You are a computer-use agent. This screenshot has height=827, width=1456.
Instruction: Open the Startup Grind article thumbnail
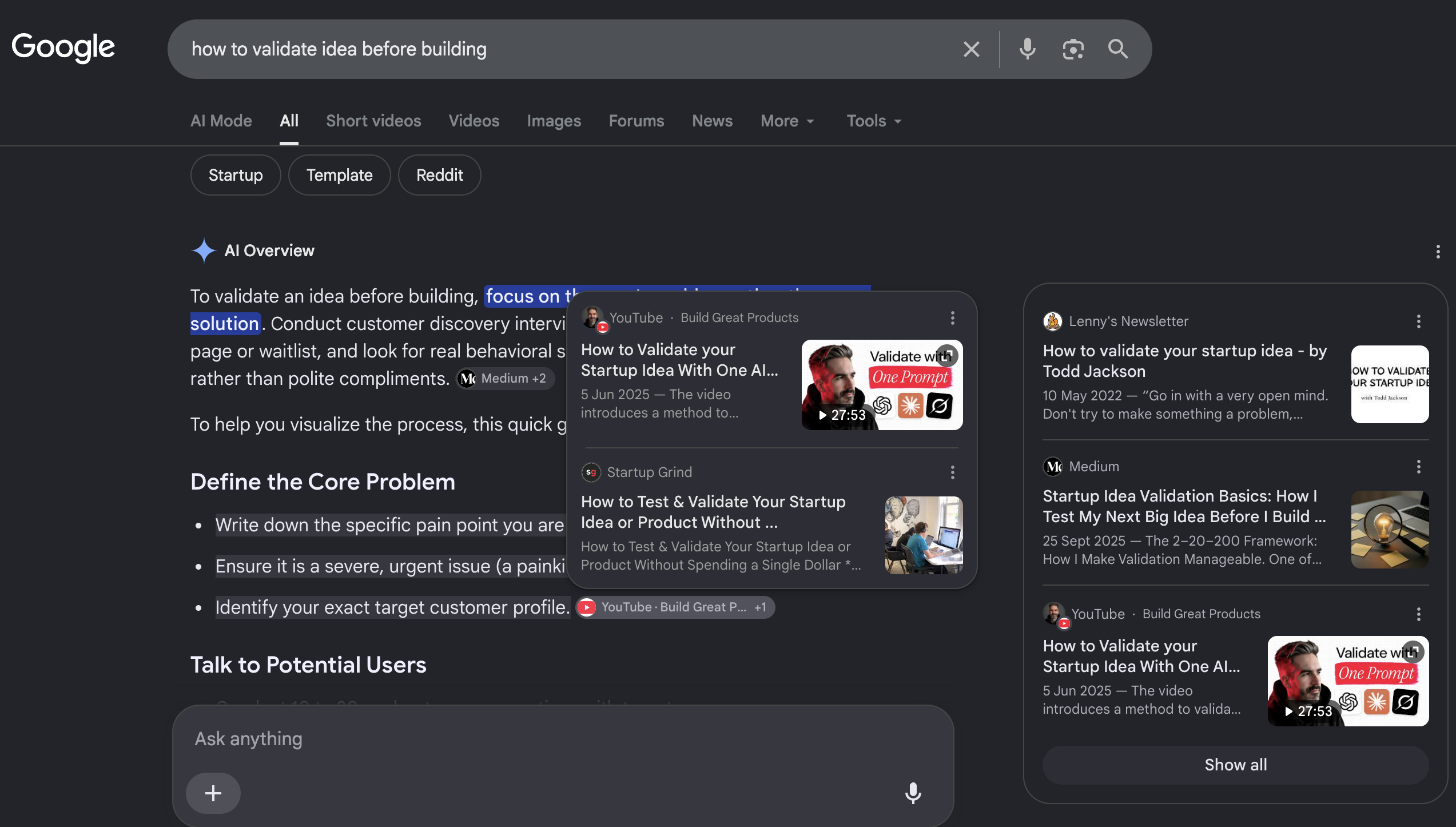click(x=924, y=535)
